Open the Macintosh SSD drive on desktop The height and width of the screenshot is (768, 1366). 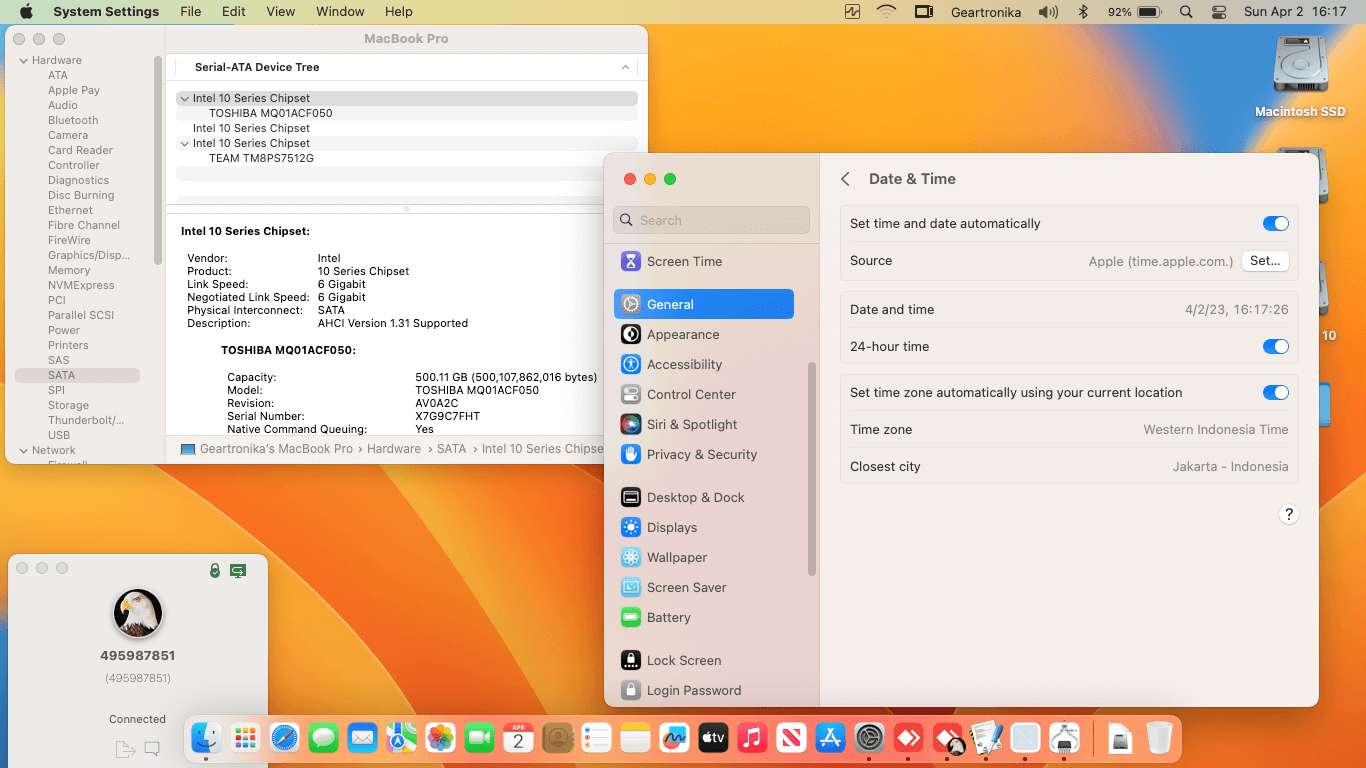[1300, 76]
